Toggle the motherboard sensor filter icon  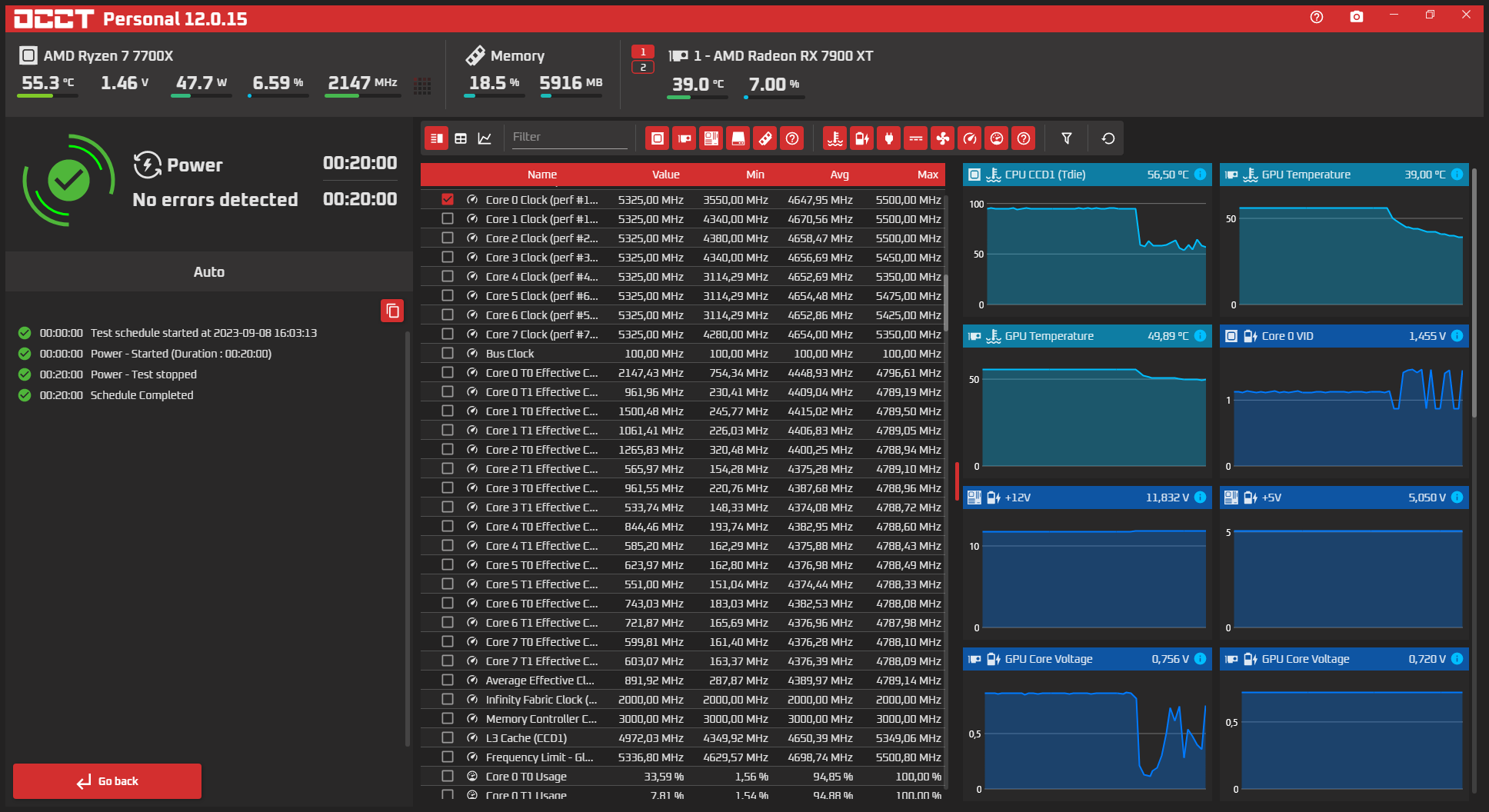point(711,138)
